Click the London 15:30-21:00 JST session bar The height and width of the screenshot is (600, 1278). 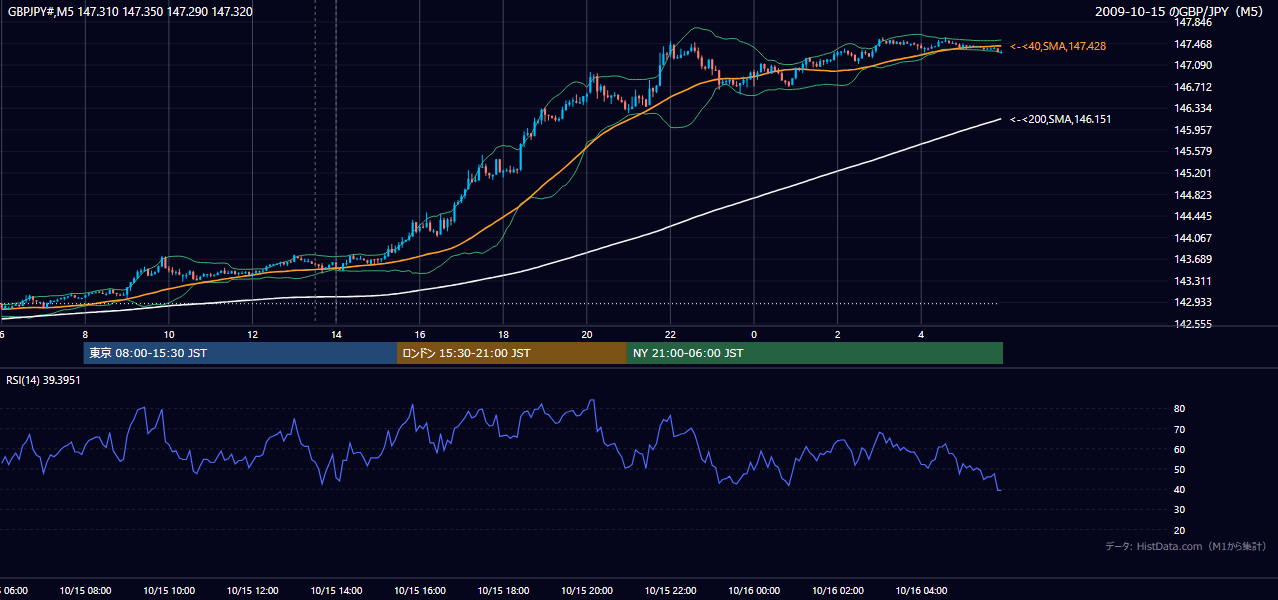[x=512, y=353]
